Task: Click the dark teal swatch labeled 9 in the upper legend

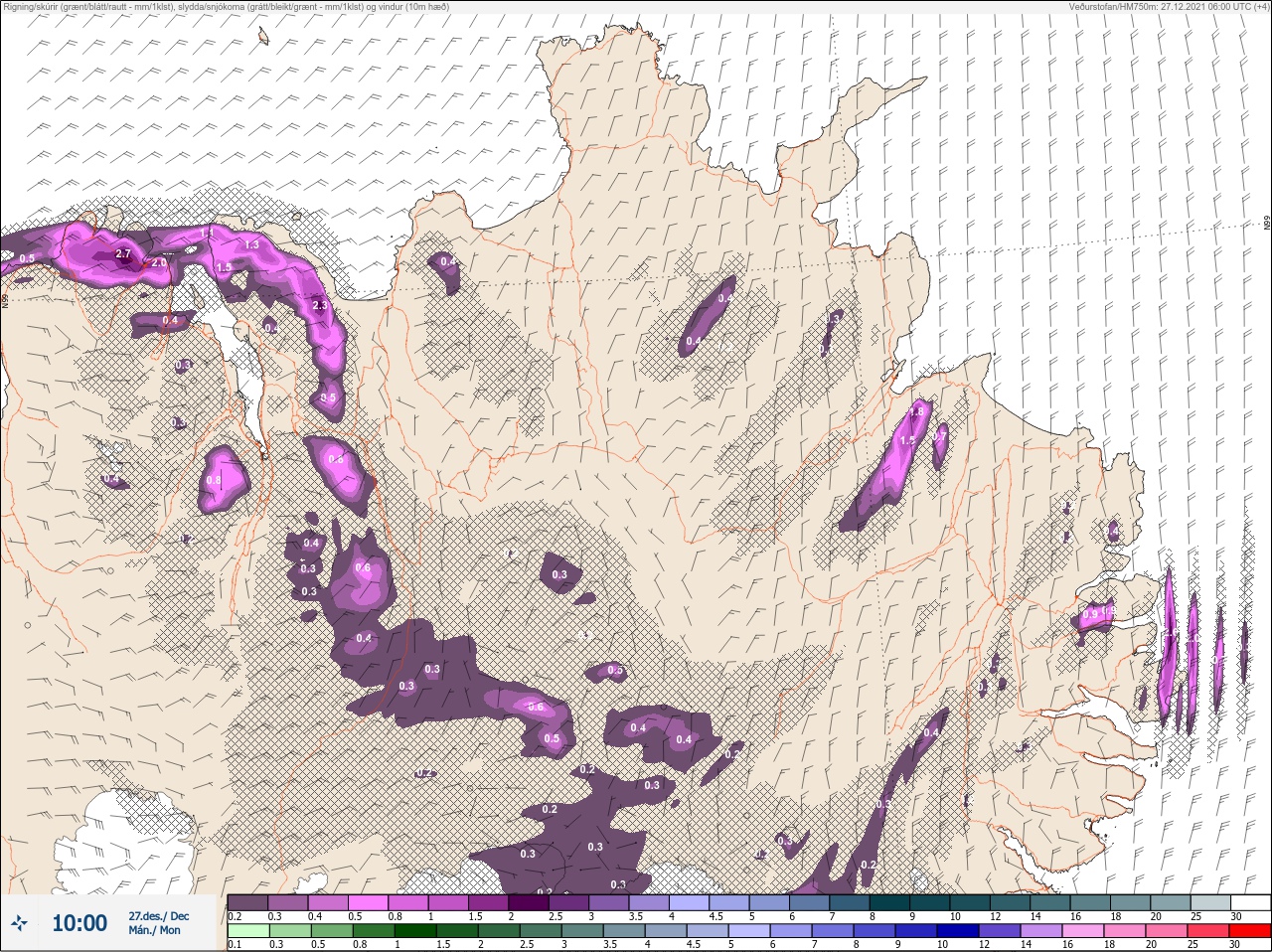Action: 929,902
